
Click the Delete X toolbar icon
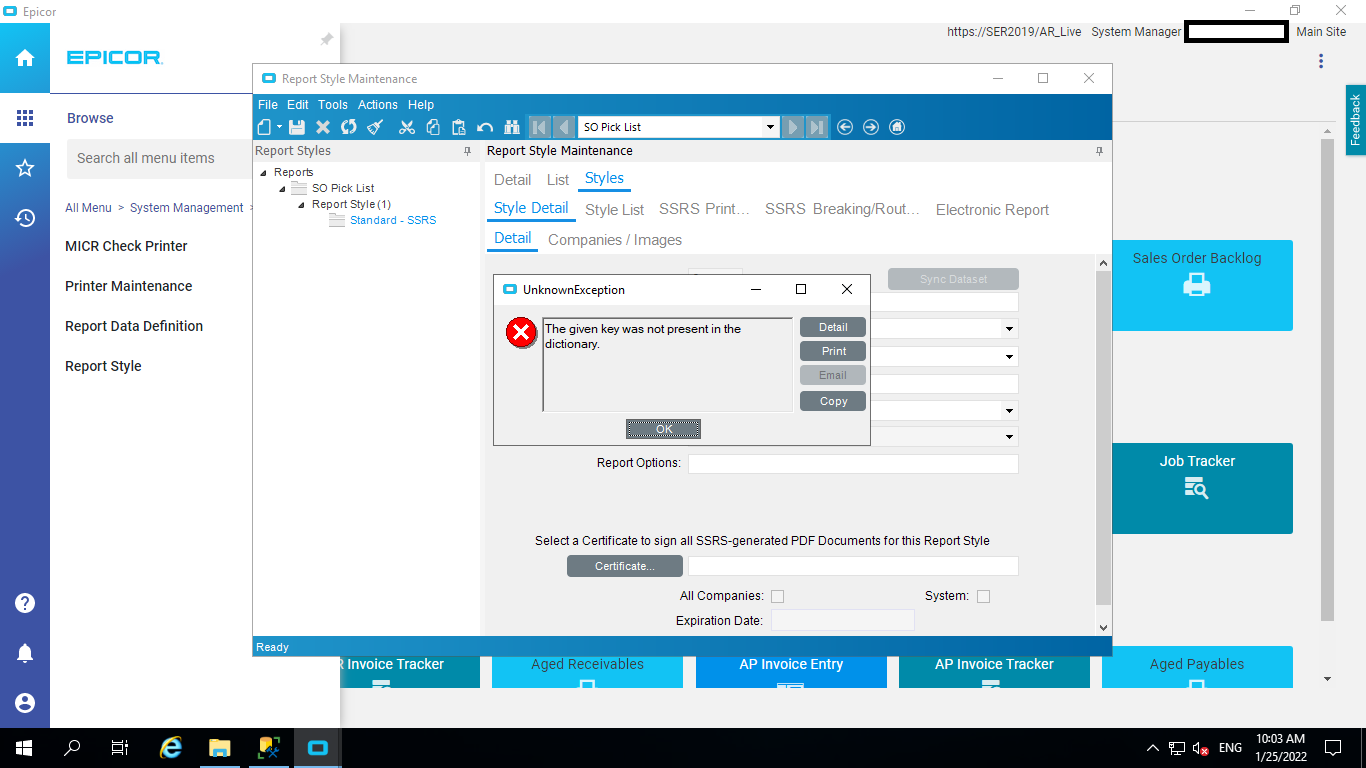point(323,127)
